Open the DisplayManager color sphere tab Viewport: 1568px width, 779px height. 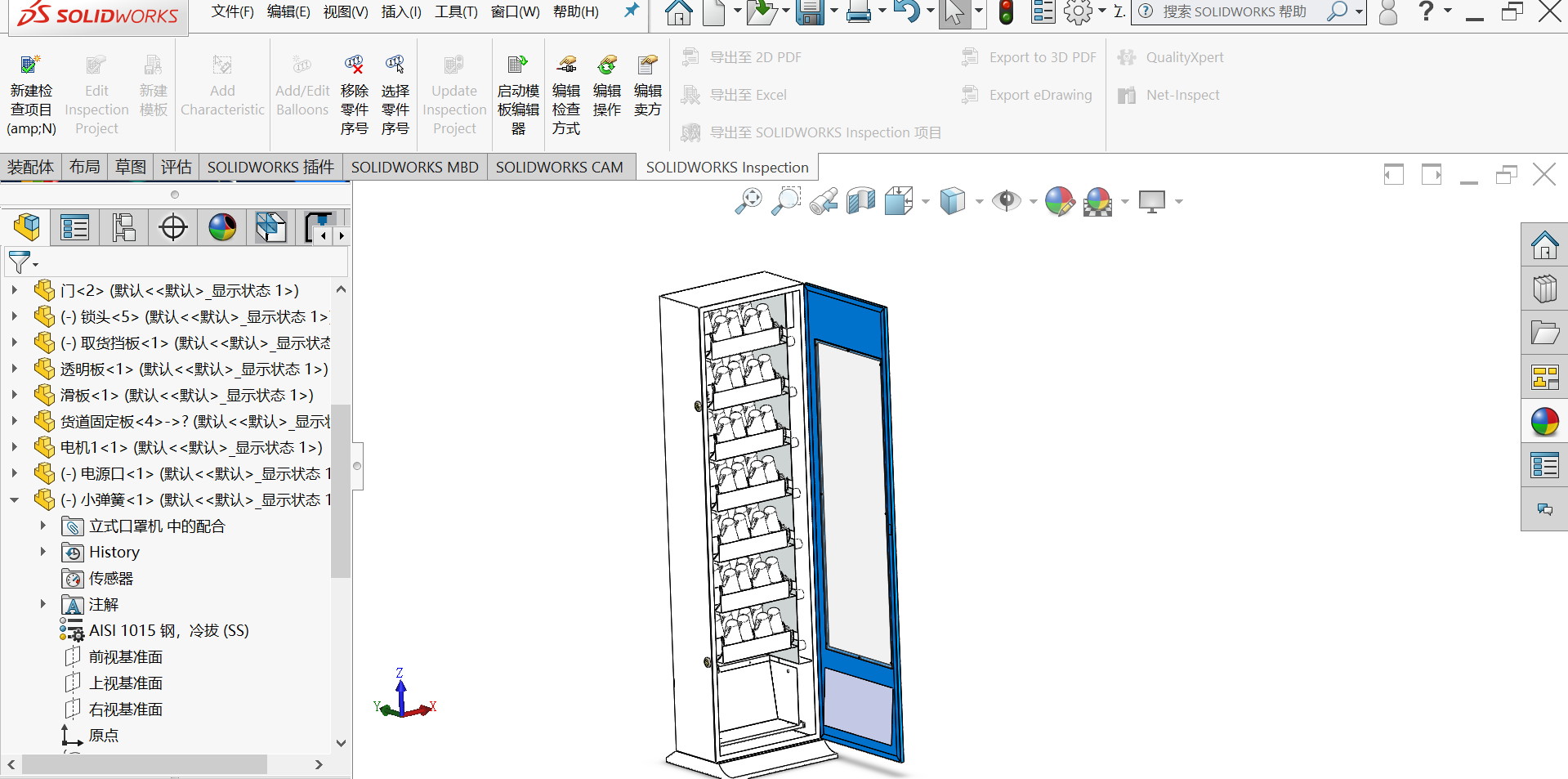pos(222,227)
